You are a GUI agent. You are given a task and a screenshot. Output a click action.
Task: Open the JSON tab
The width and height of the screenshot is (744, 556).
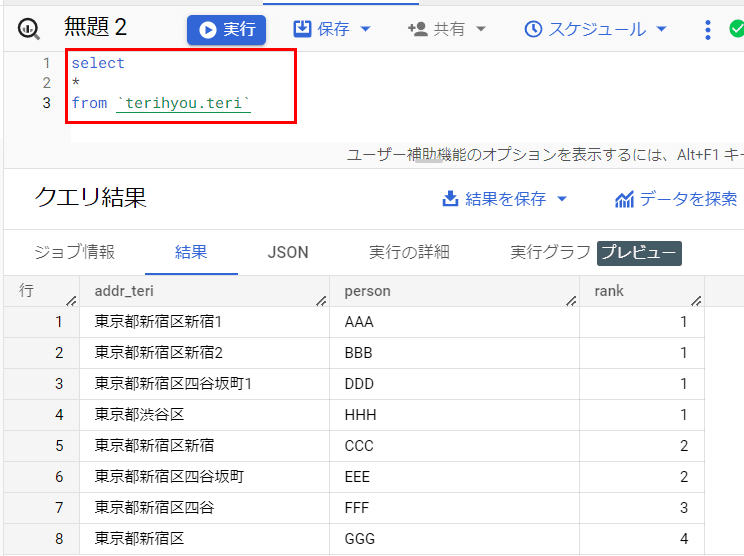(x=288, y=252)
